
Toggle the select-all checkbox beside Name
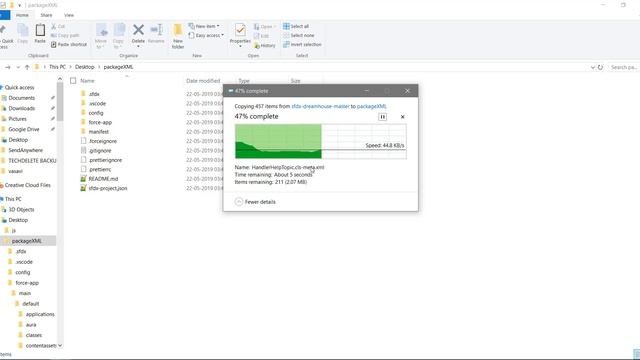(73, 81)
